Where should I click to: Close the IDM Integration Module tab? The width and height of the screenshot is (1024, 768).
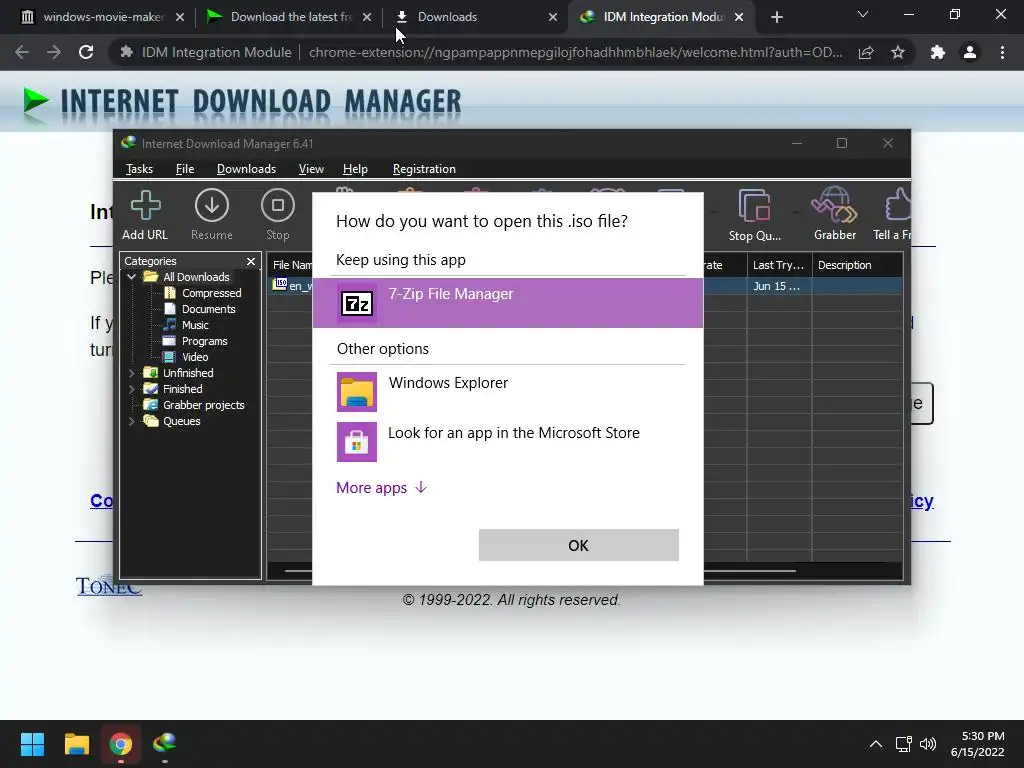[739, 17]
